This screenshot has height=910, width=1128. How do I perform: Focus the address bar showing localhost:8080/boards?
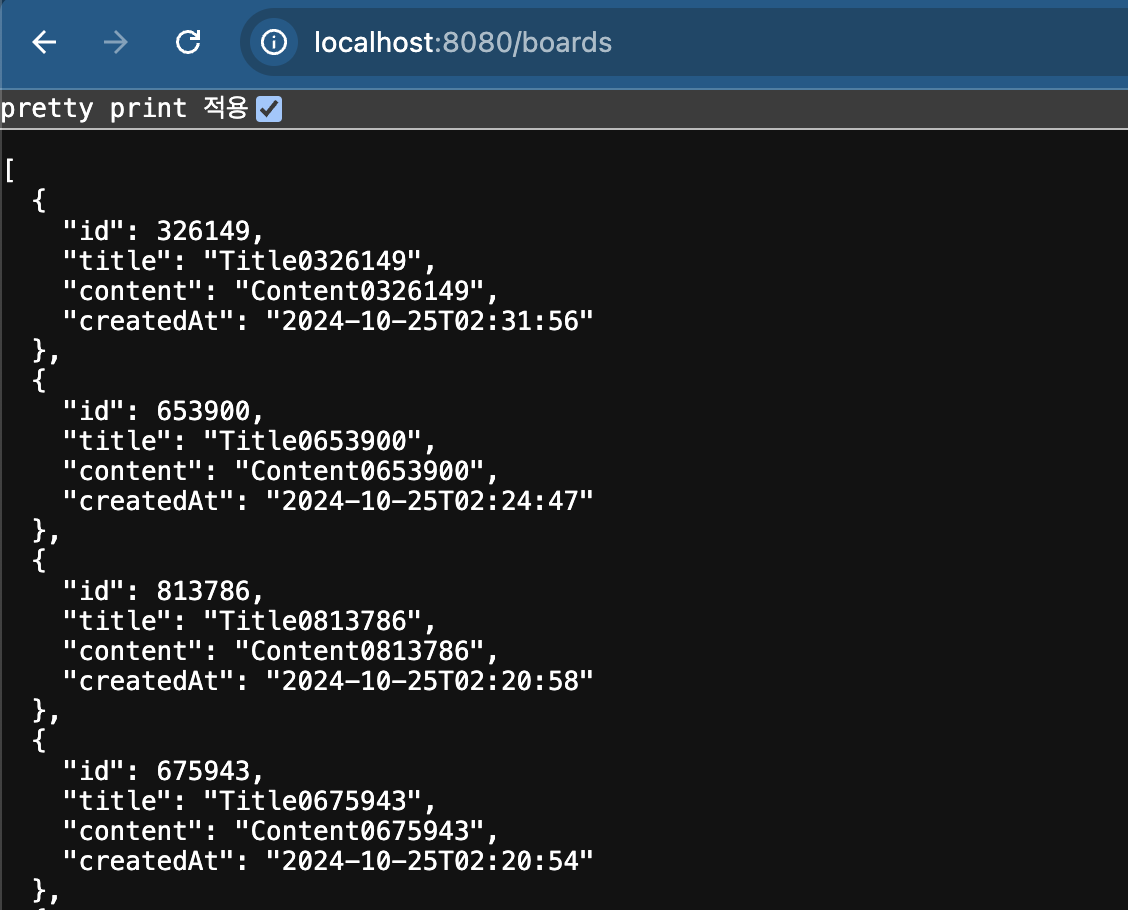point(684,42)
